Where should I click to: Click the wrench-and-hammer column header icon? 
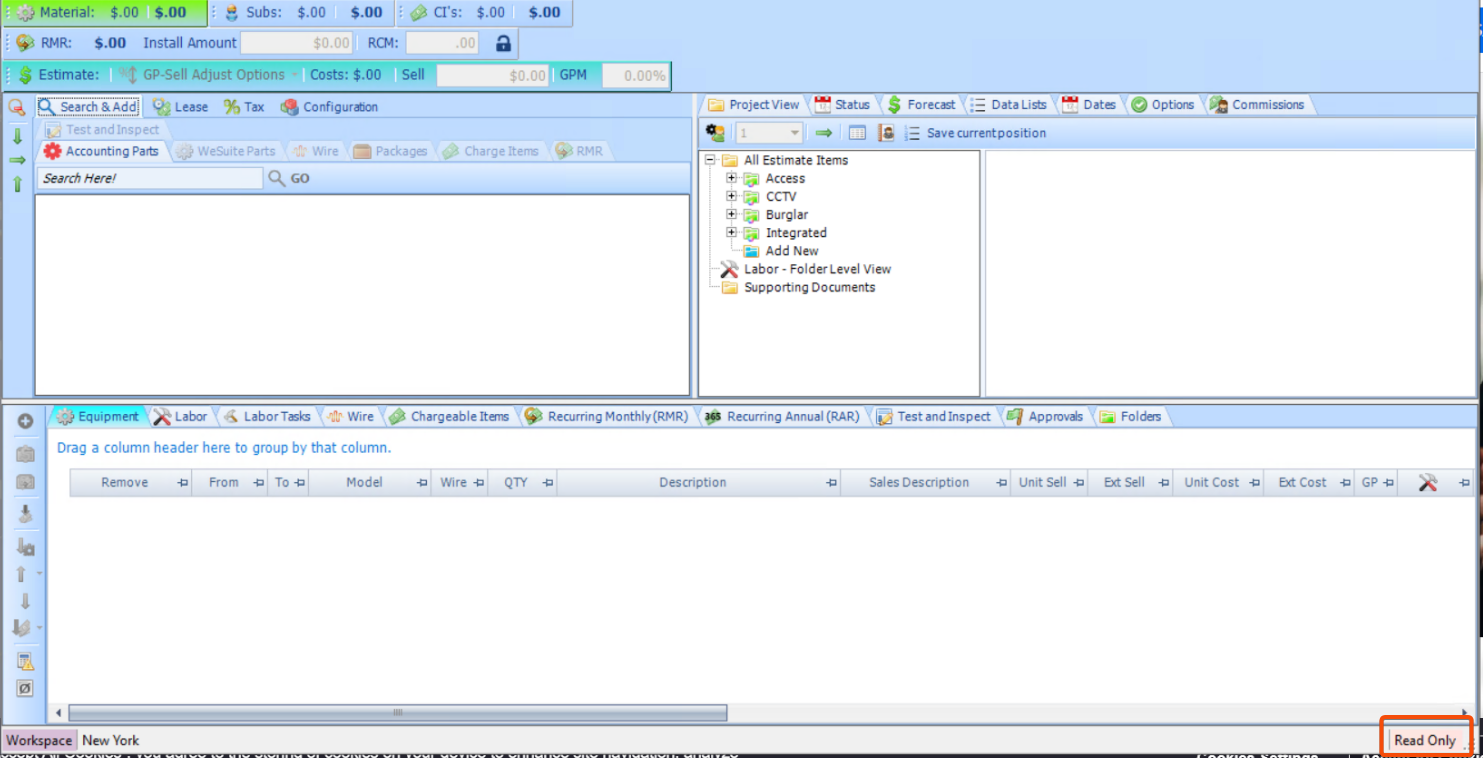1428,482
